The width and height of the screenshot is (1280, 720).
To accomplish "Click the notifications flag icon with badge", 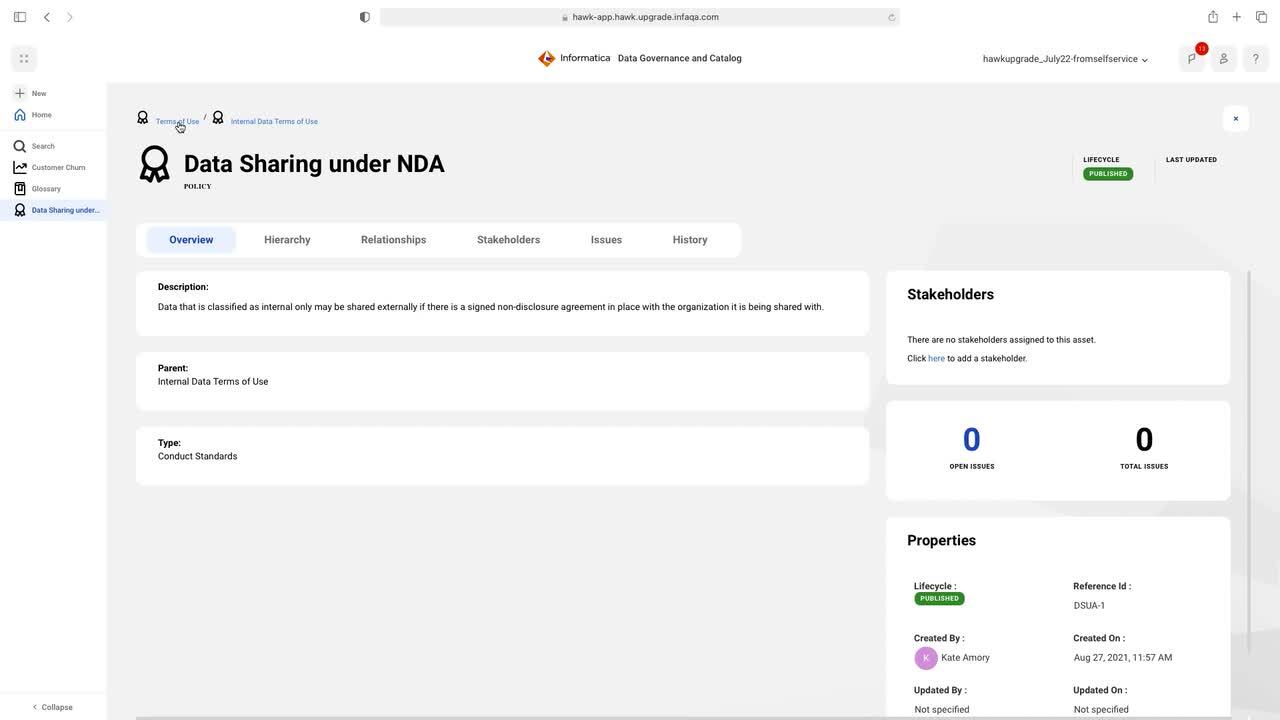I will pyautogui.click(x=1192, y=59).
